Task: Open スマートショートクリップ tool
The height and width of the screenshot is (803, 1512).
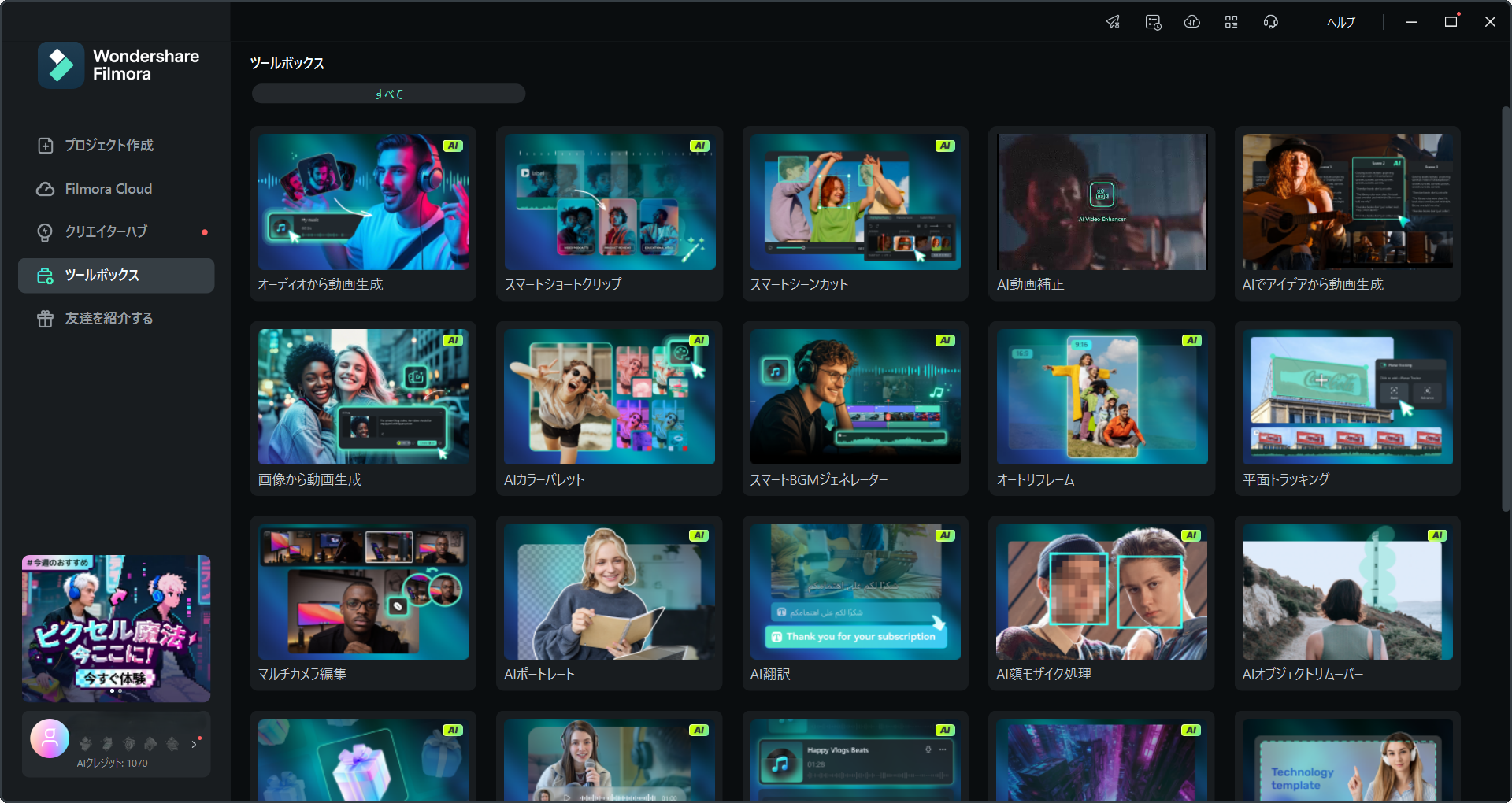Action: pos(610,213)
